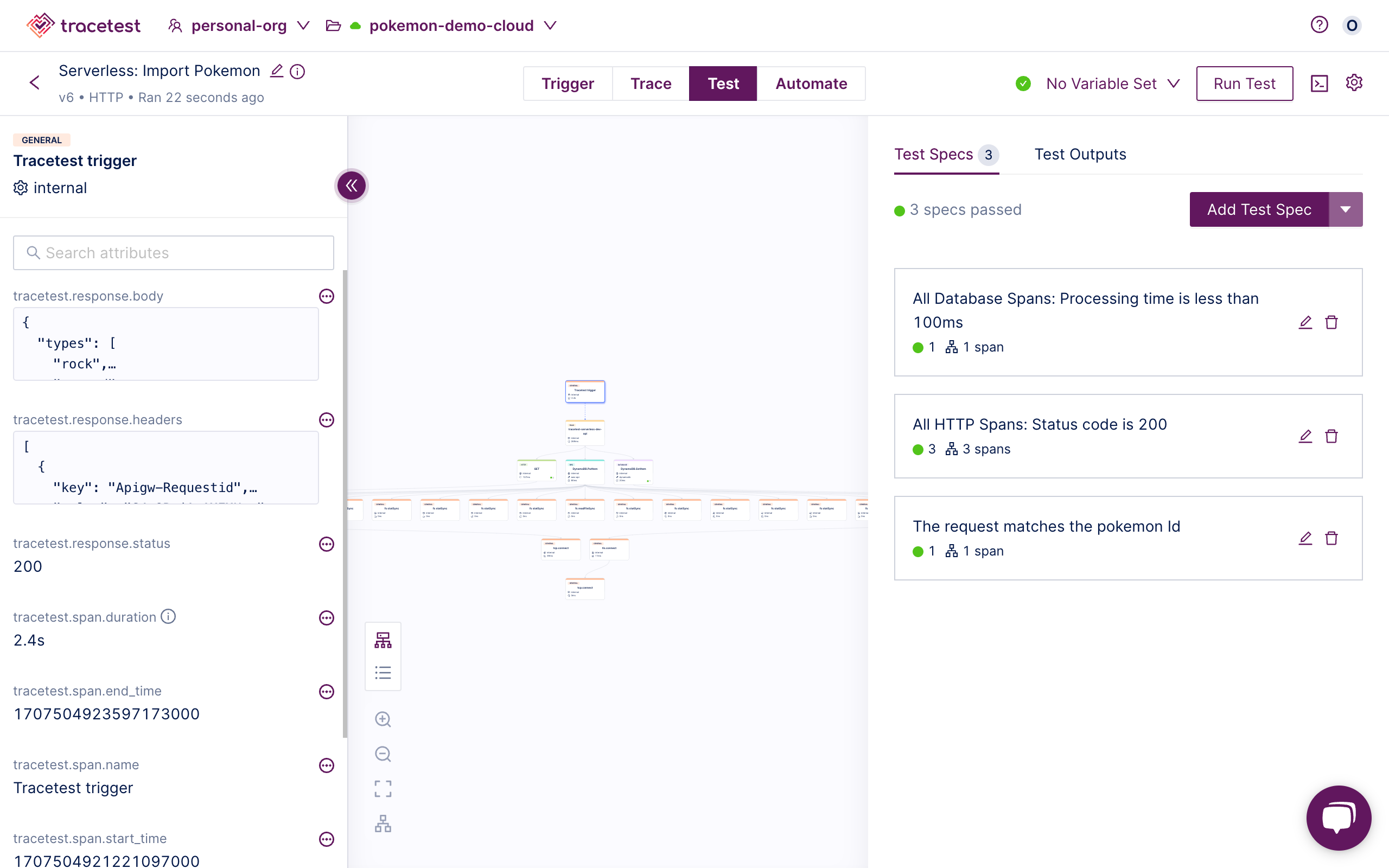Delete the All Database Spans test spec
The width and height of the screenshot is (1389, 868).
coord(1331,323)
